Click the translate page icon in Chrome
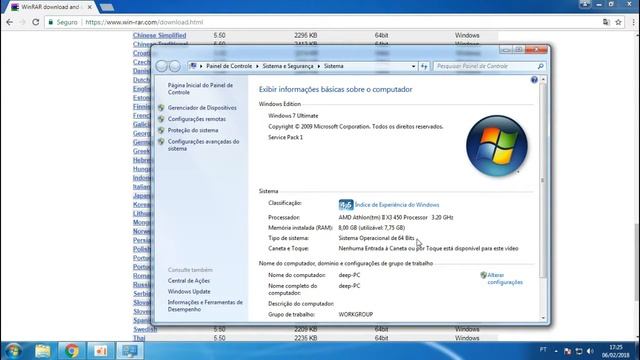 (x=606, y=22)
